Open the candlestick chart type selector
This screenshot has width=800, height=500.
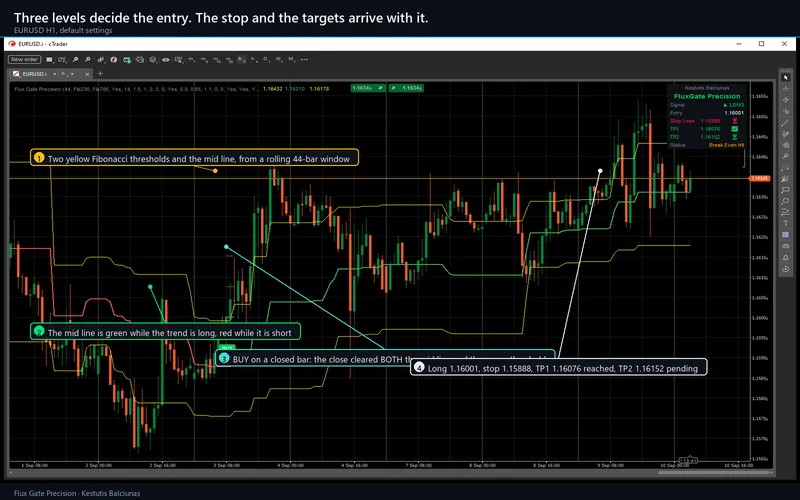(101, 60)
